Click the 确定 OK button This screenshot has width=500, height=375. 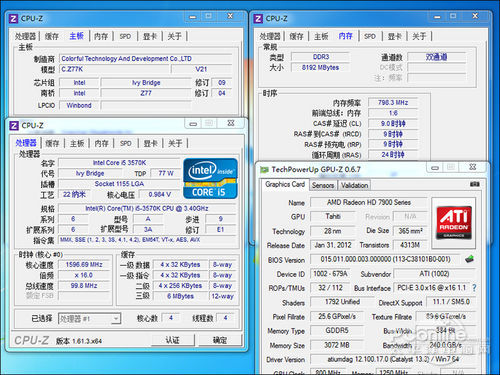[x=220, y=340]
